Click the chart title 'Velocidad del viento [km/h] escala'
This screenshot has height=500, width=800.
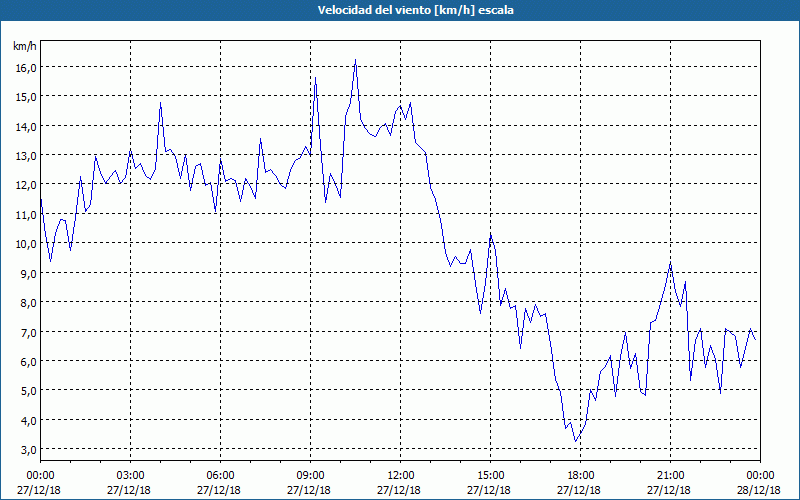click(415, 10)
